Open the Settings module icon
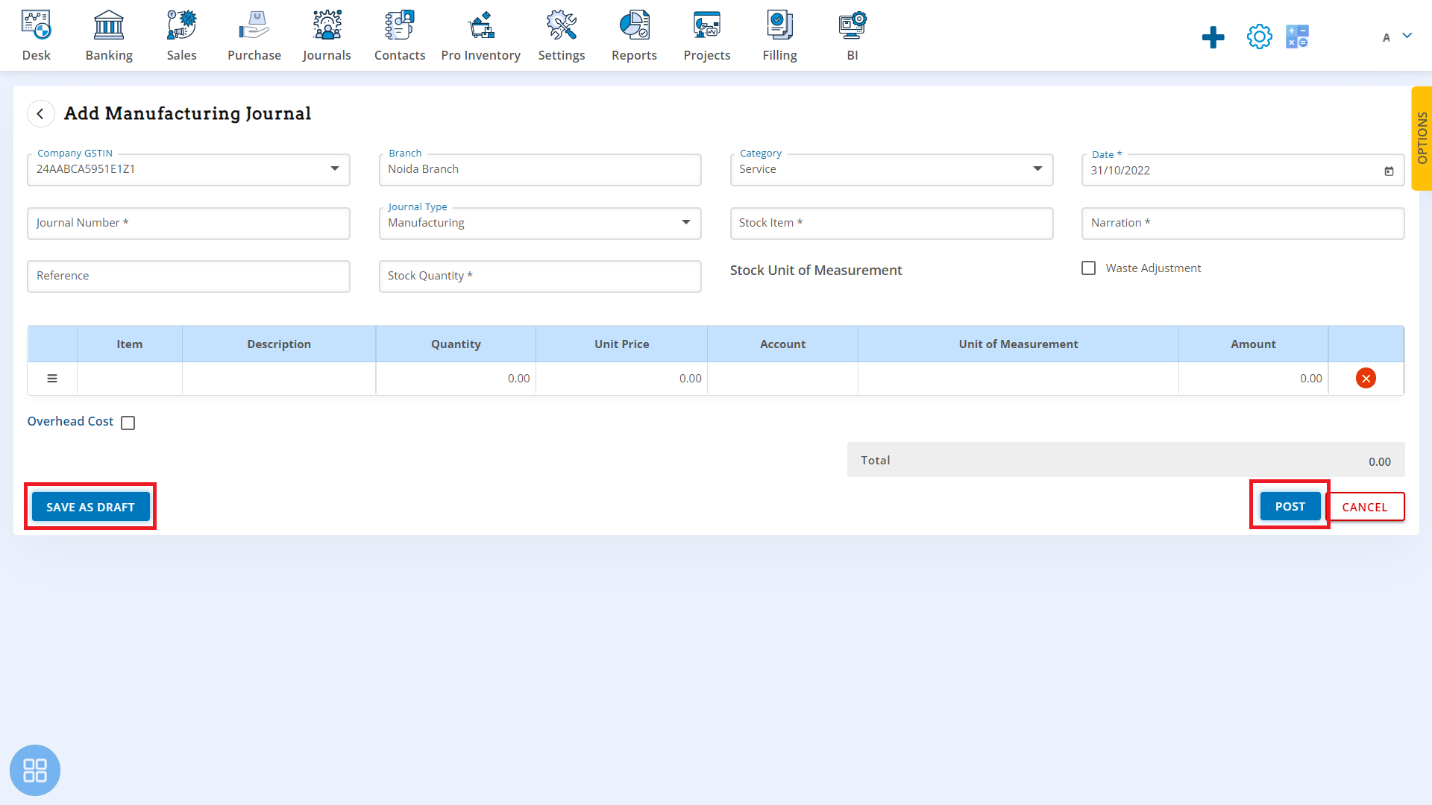Screen dimensions: 1432x805 point(561,25)
